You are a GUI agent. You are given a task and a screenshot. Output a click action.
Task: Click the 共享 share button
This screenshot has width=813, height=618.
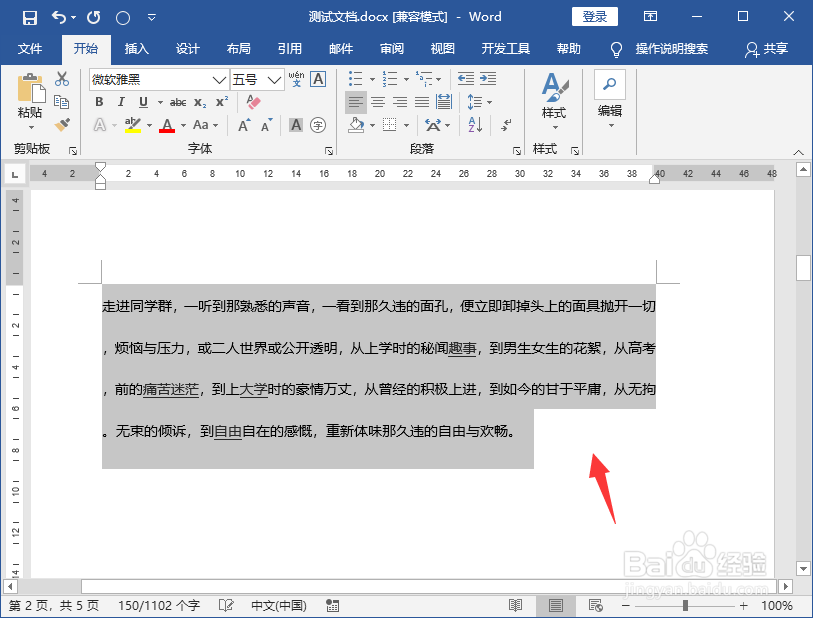(774, 47)
